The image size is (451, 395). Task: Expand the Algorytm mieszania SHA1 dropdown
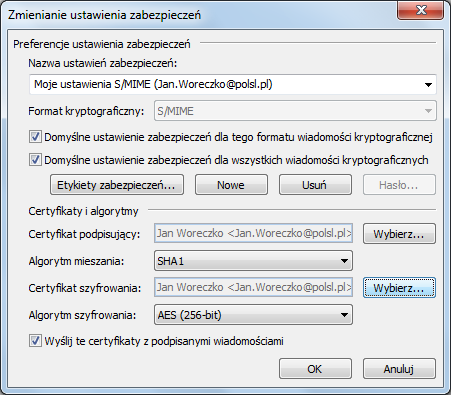click(x=253, y=261)
